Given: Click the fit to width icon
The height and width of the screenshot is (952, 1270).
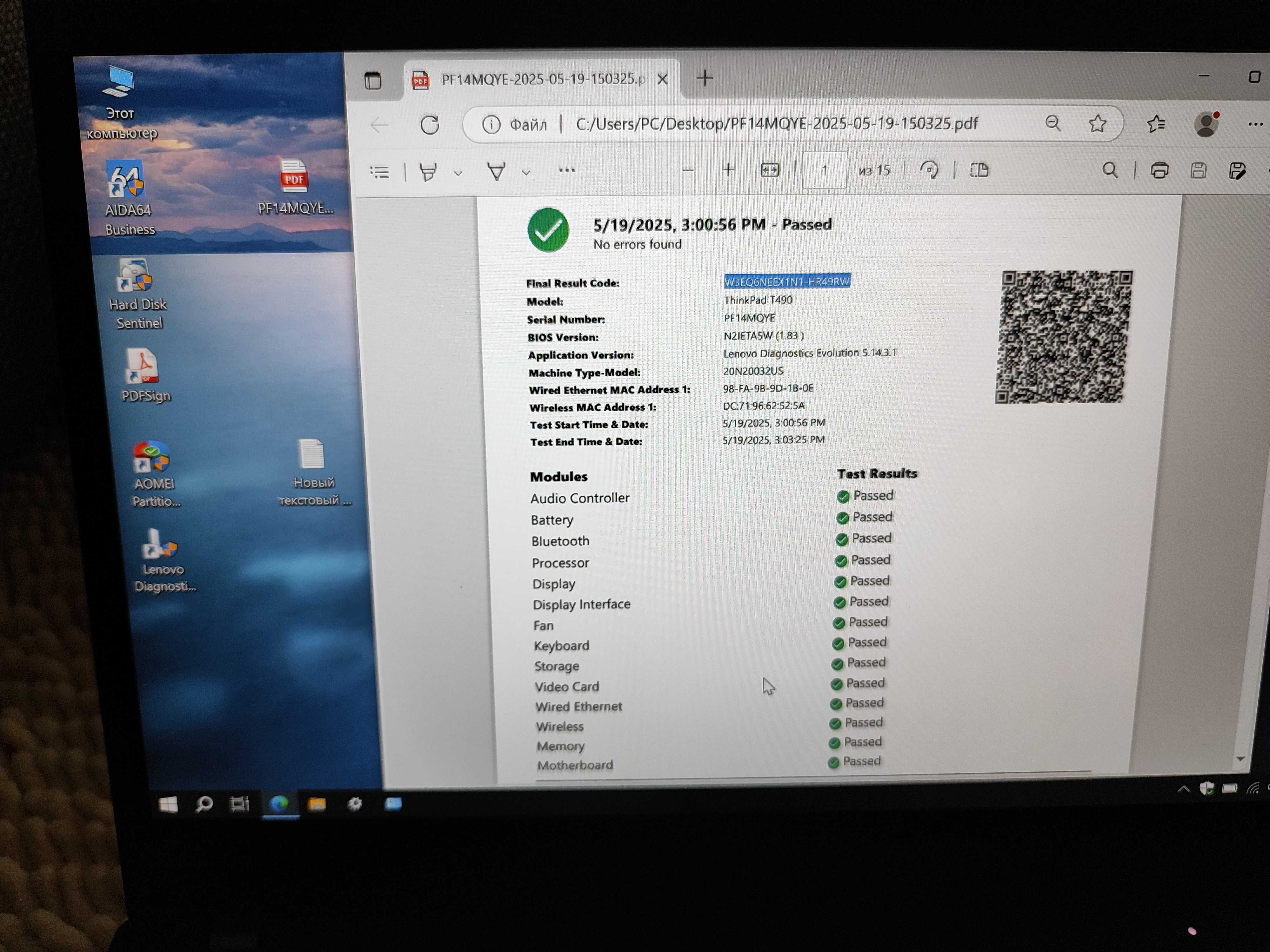Looking at the screenshot, I should (770, 170).
